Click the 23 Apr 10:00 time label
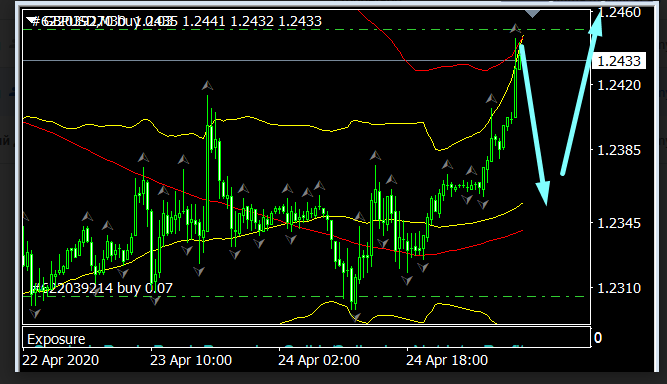Viewport: 667px width, 384px height. click(191, 360)
